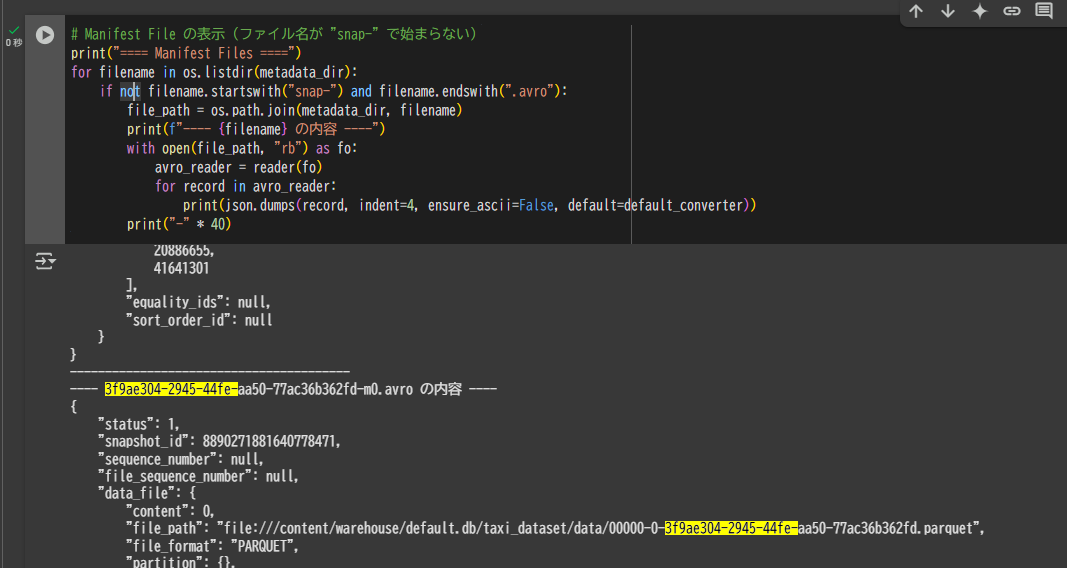Click '"content": 0' output line
This screenshot has width=1067, height=568.
coord(170,512)
